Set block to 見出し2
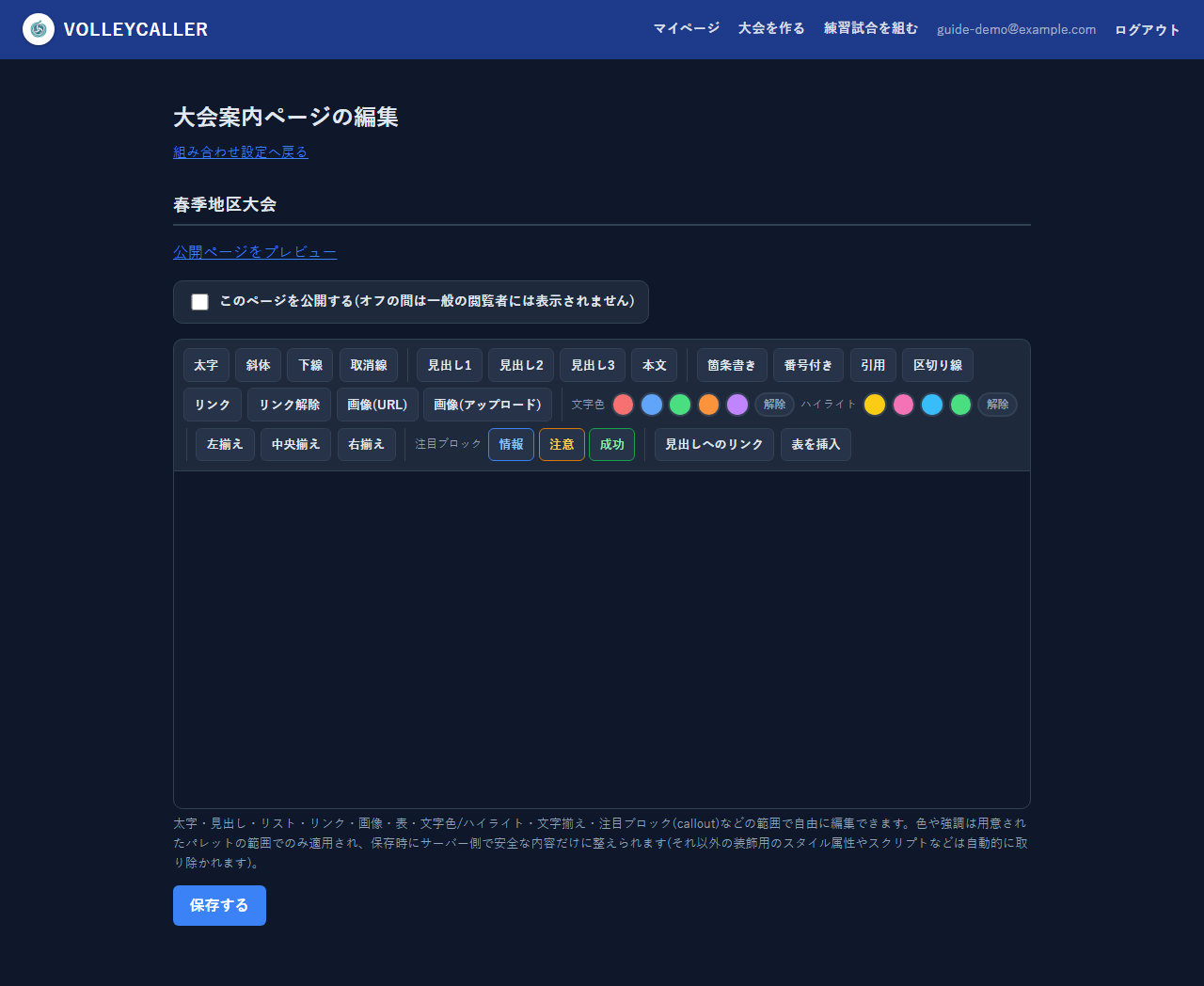1204x986 pixels. pyautogui.click(x=521, y=365)
